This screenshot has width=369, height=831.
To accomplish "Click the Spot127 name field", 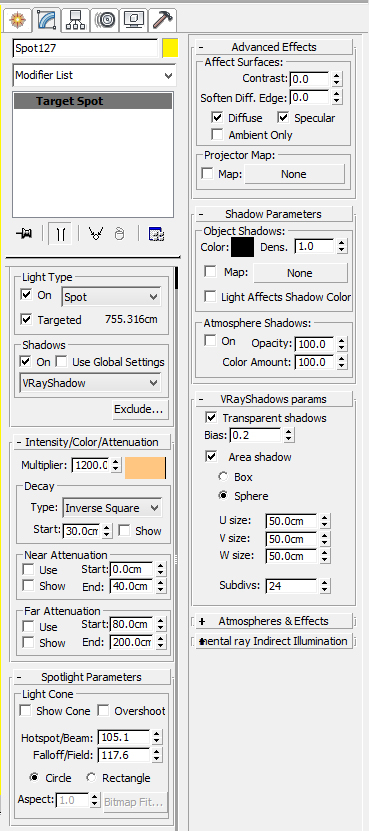I will click(x=85, y=48).
